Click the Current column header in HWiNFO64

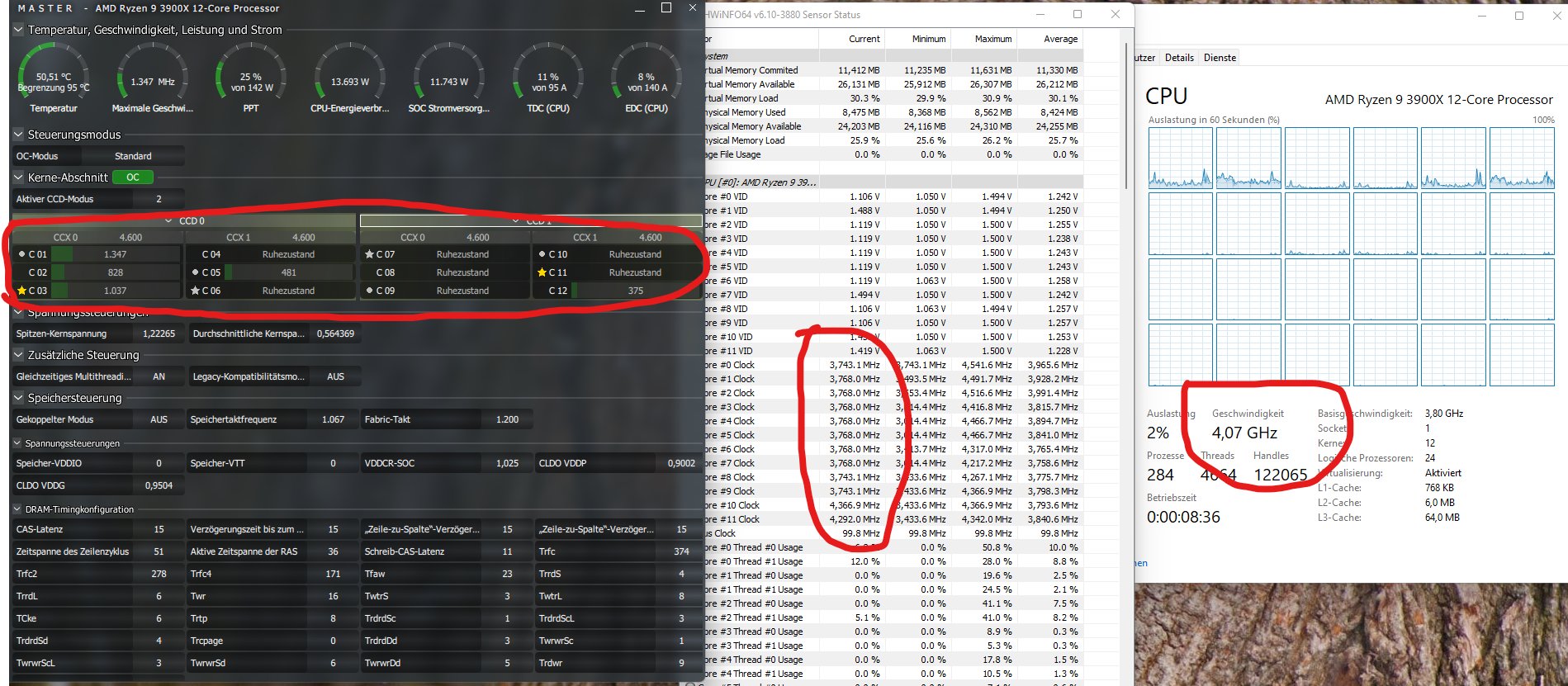point(851,39)
